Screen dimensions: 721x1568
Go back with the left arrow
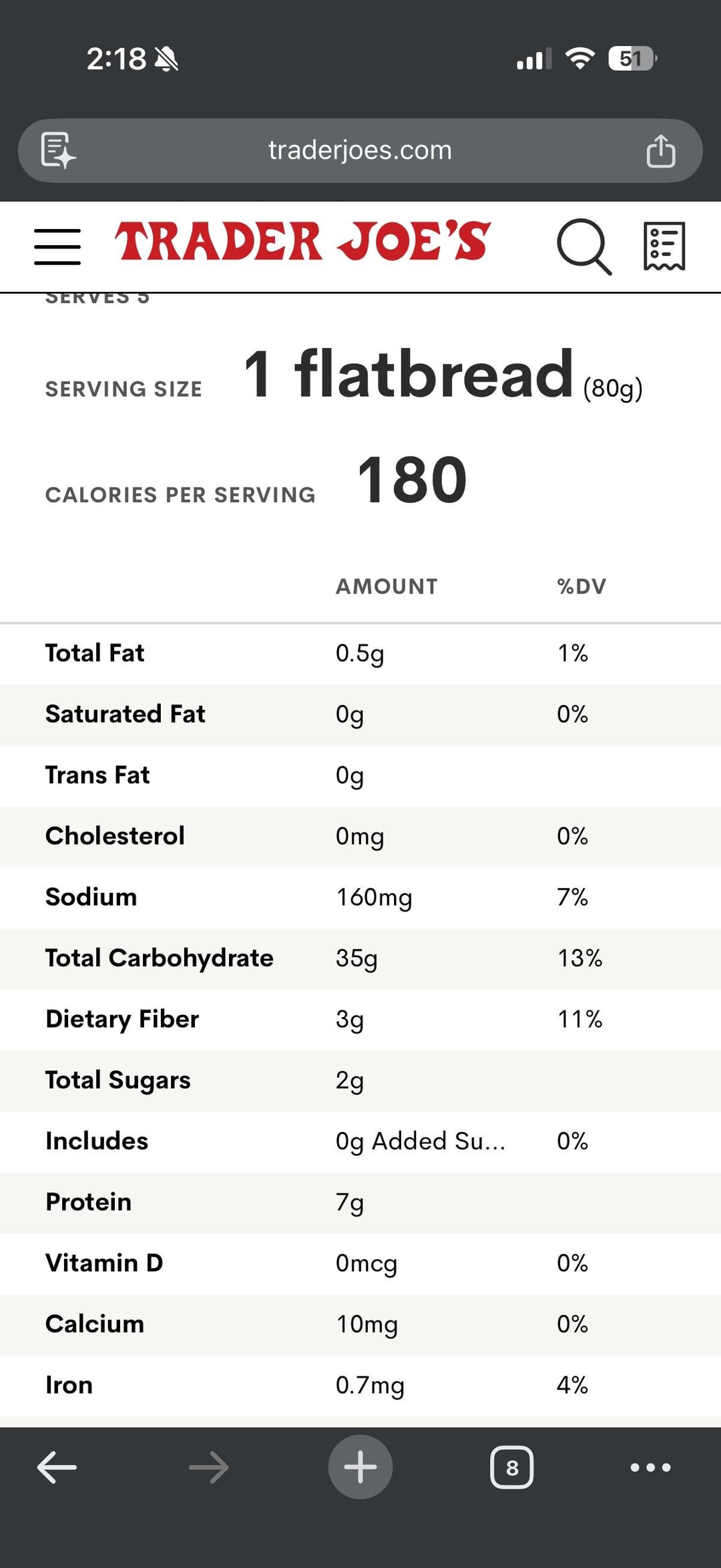pos(57,1467)
